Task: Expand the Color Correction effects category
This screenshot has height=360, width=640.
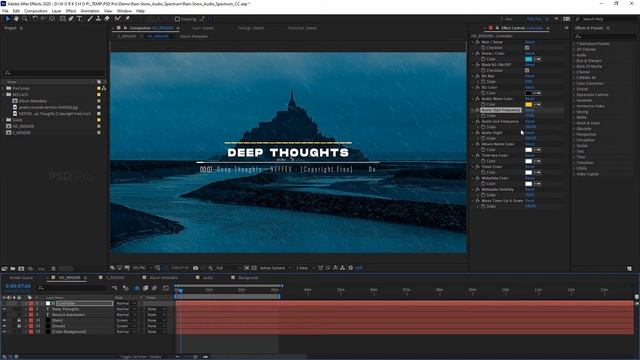Action: pyautogui.click(x=574, y=83)
